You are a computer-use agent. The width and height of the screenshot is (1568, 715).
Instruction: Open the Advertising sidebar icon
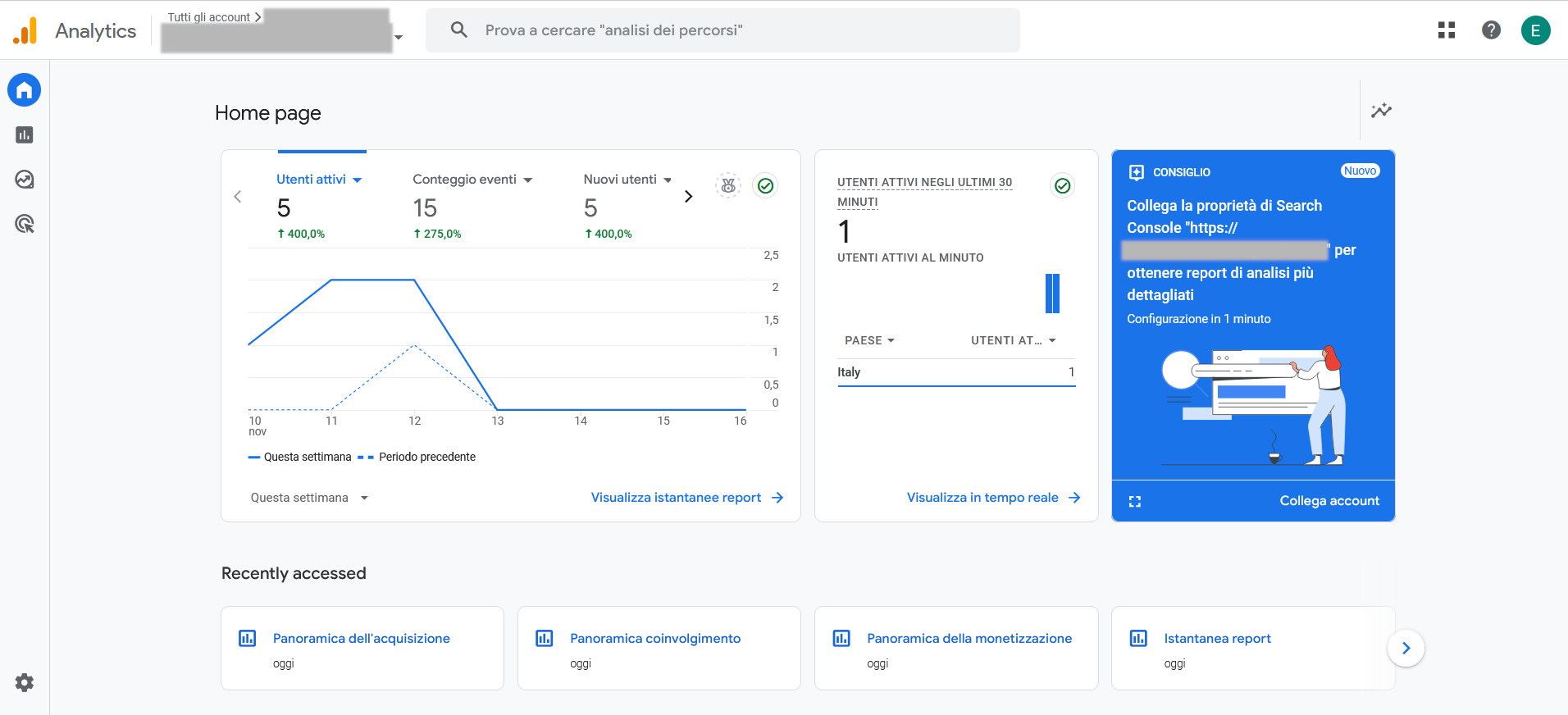click(25, 224)
